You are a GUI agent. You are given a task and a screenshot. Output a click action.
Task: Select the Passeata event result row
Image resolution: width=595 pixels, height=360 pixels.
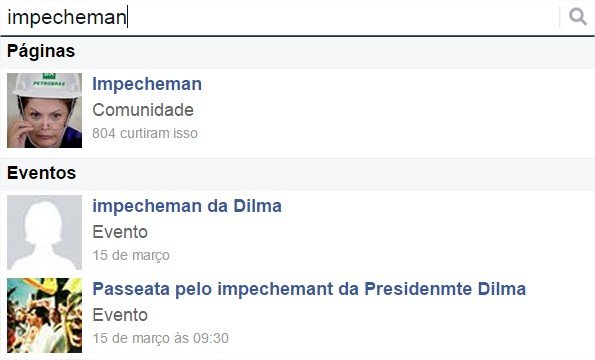pos(298,315)
